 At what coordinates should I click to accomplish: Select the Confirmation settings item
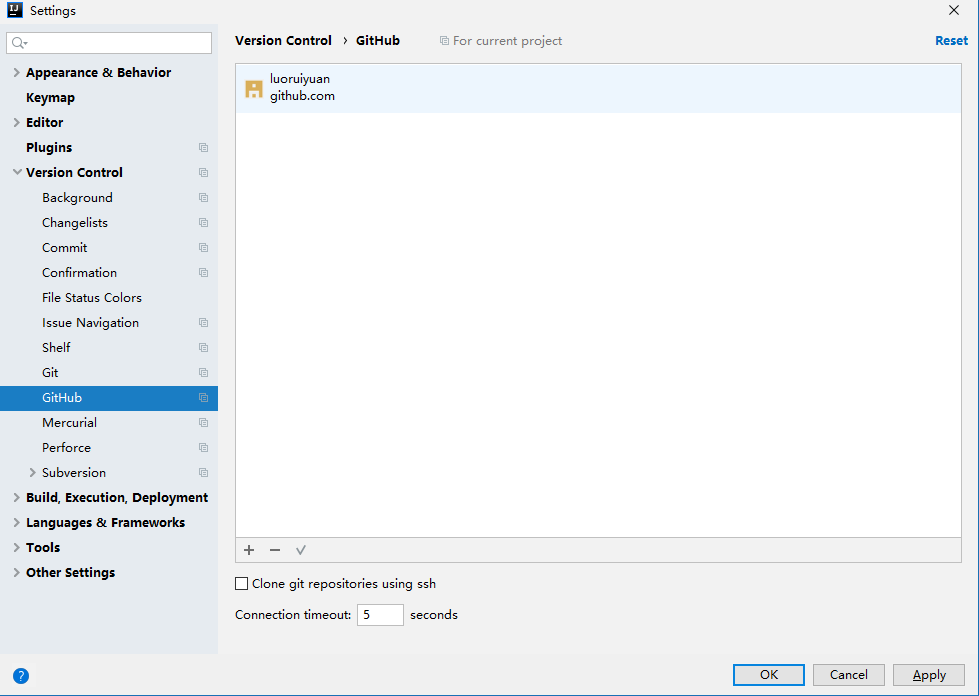click(79, 273)
